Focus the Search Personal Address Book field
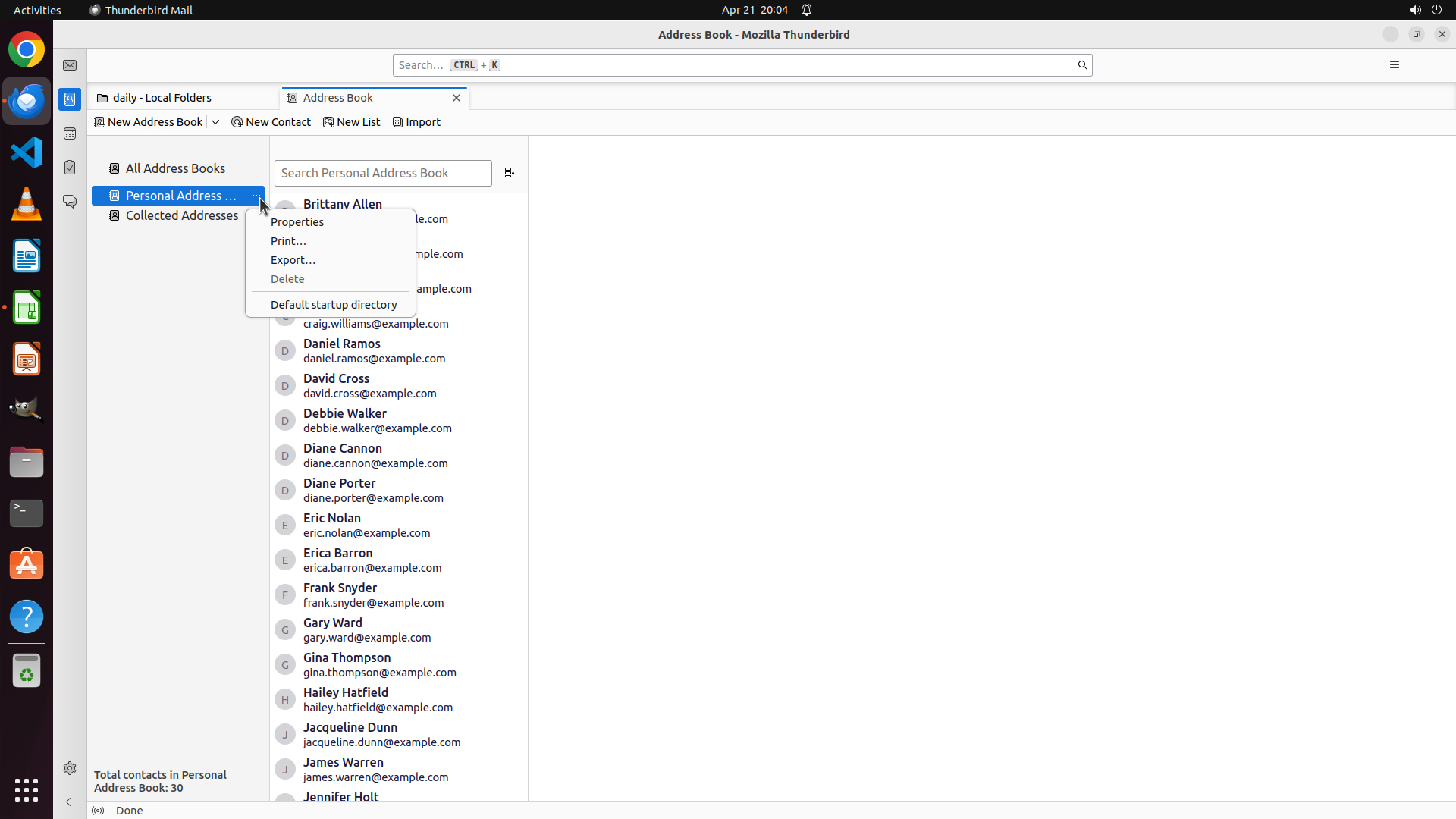1456x819 pixels. click(x=383, y=173)
